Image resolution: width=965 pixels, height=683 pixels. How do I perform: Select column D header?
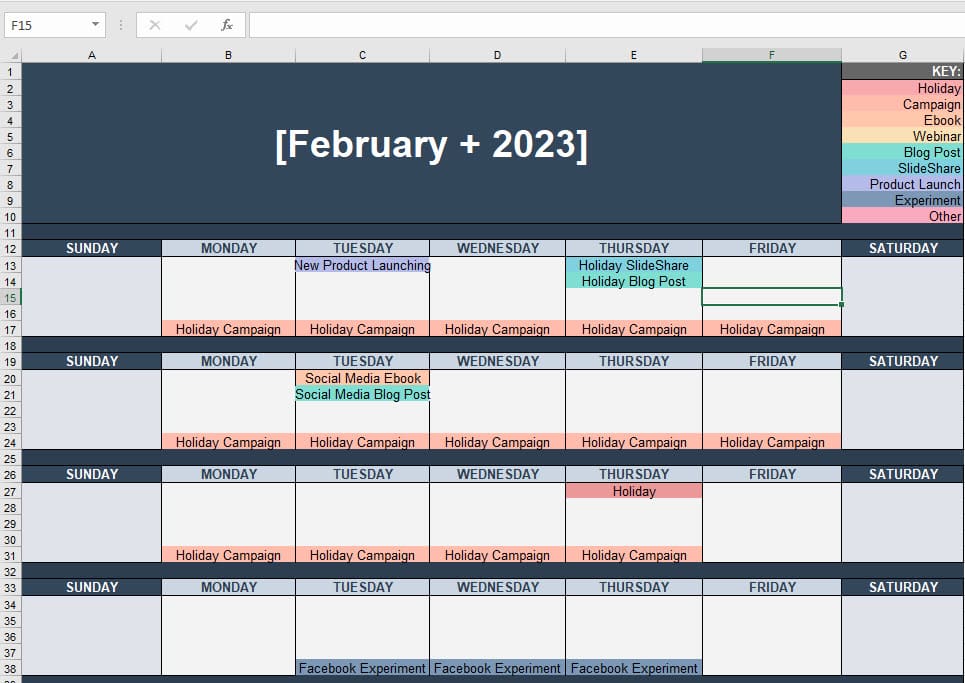click(497, 55)
